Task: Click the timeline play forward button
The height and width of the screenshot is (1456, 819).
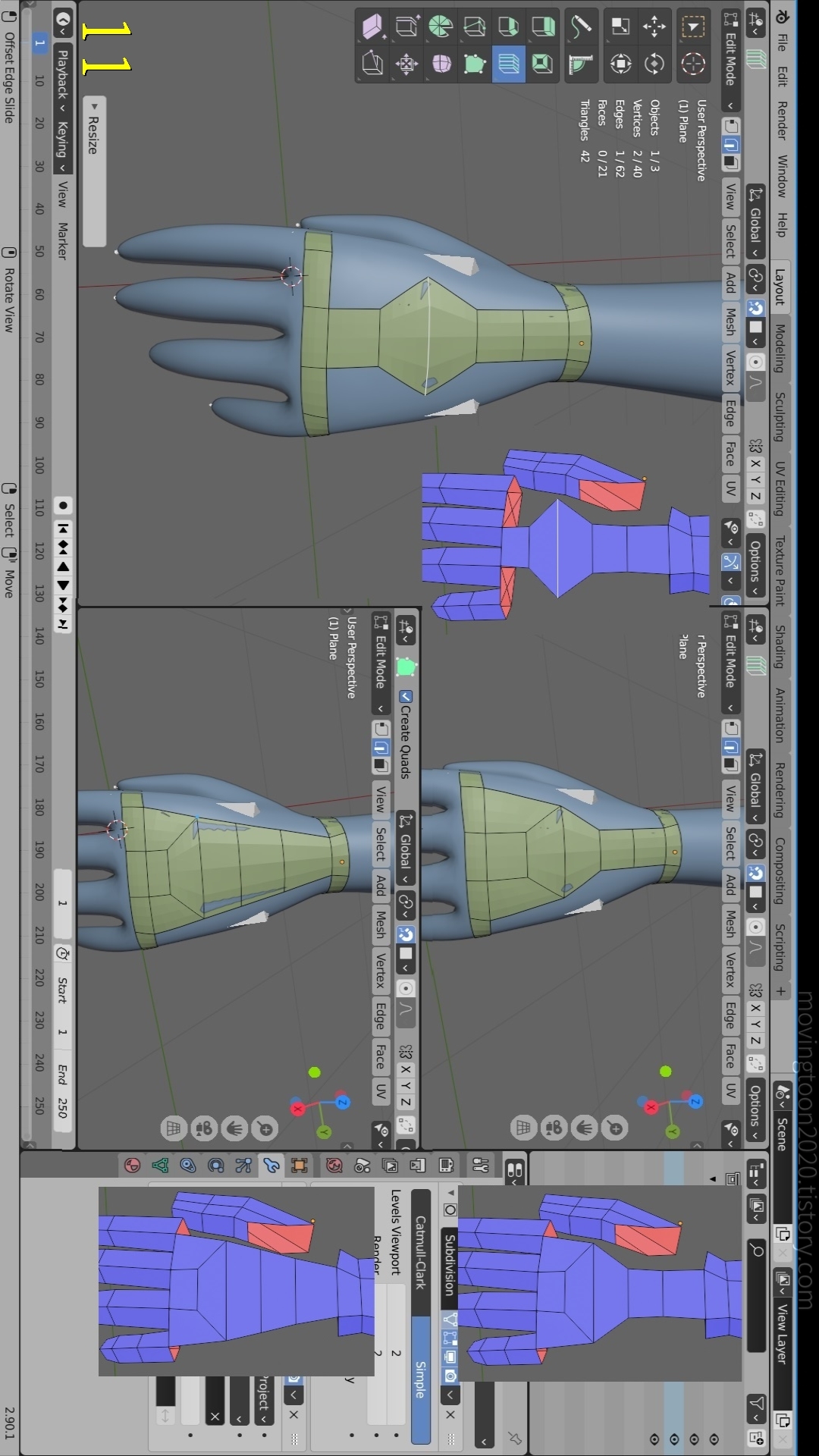Action: (x=63, y=585)
